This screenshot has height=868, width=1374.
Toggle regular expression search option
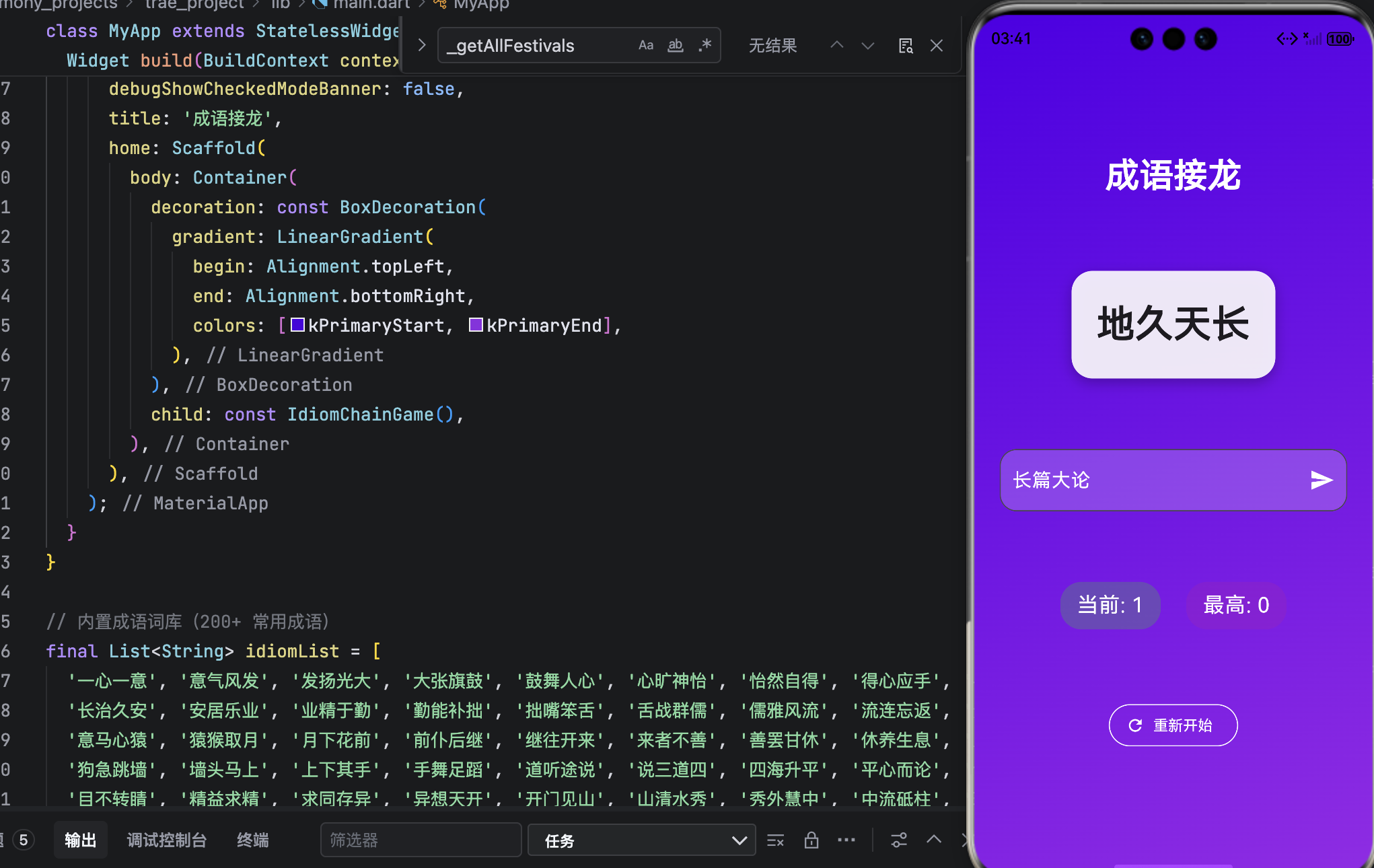704,46
